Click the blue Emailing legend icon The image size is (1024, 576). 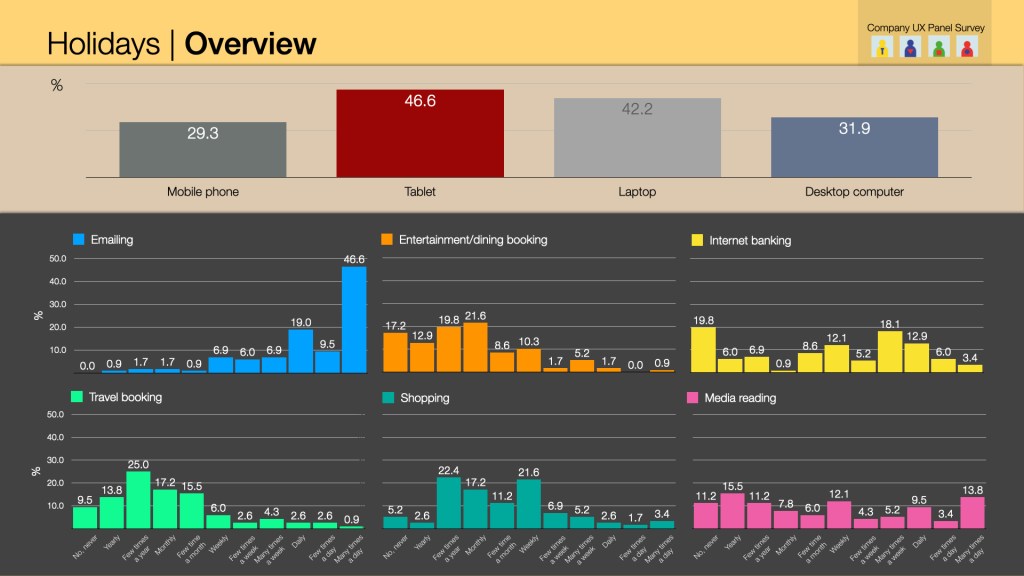click(80, 239)
